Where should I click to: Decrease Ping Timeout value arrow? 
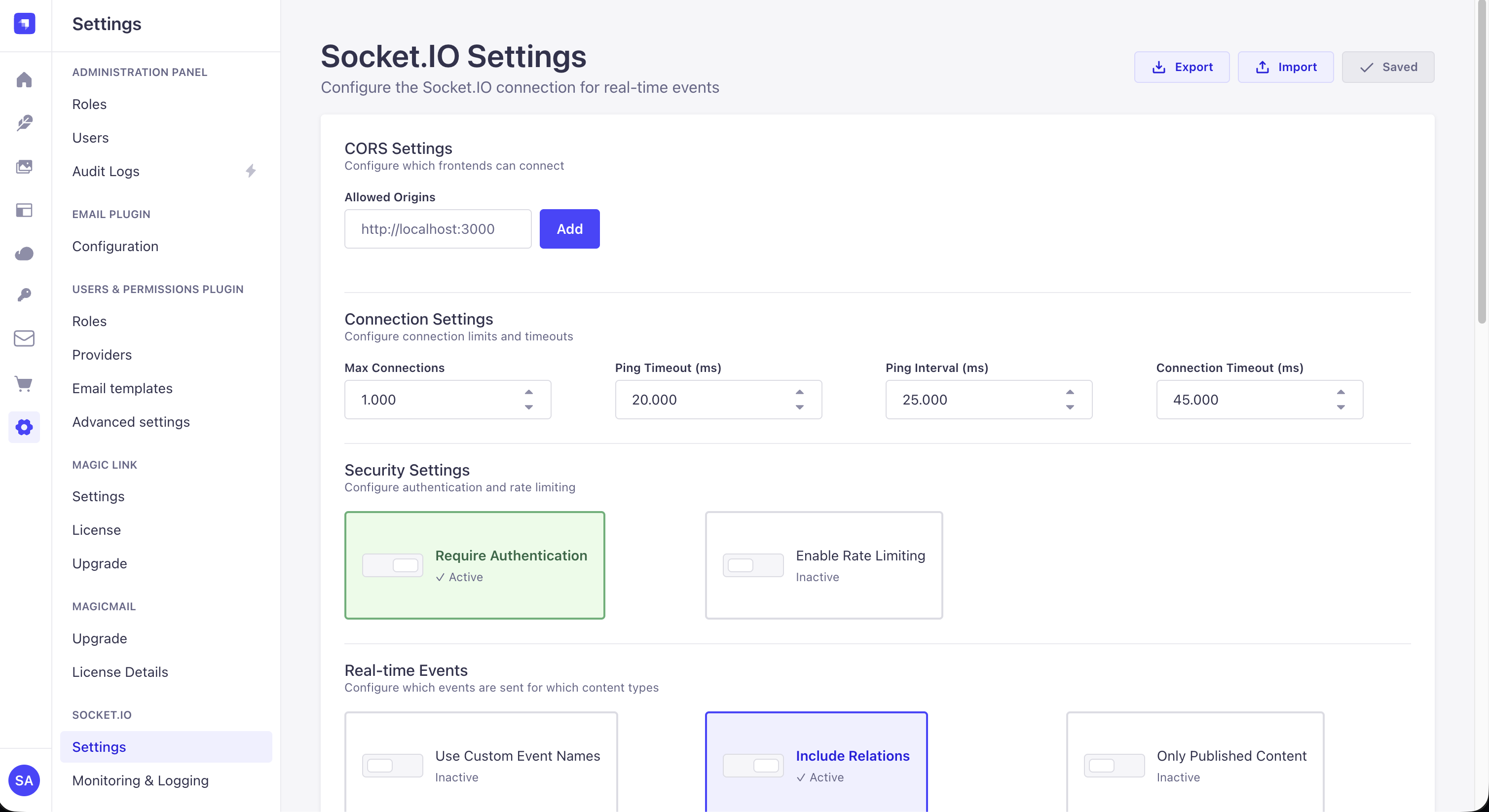(799, 407)
